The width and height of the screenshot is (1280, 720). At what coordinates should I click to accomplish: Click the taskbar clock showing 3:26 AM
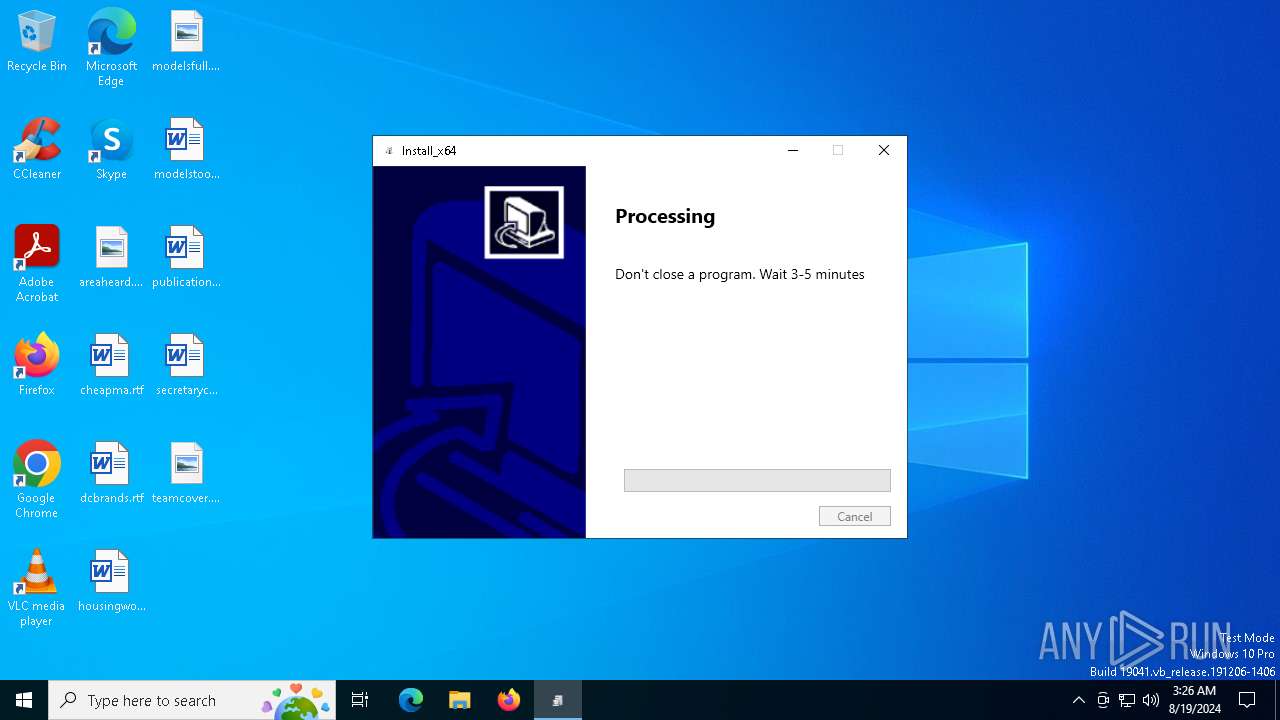click(1194, 700)
